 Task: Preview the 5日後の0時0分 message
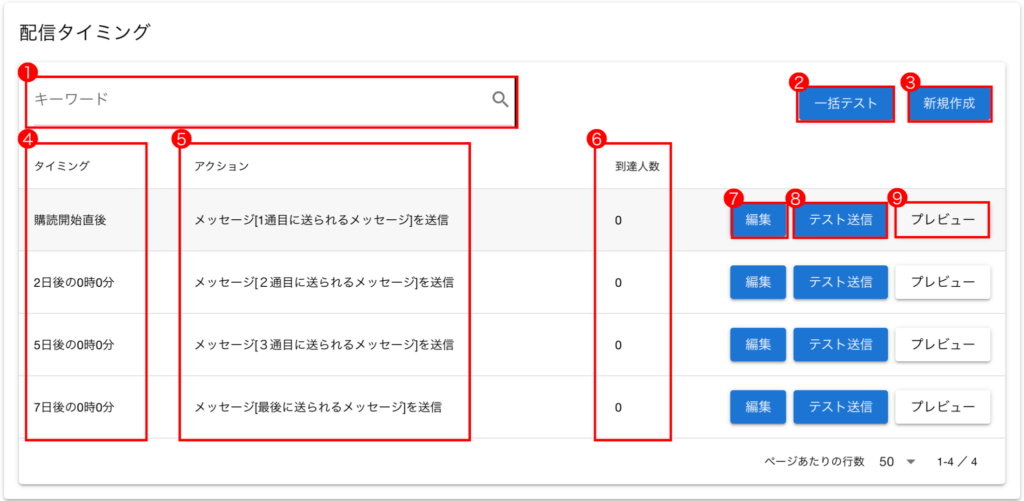[942, 345]
